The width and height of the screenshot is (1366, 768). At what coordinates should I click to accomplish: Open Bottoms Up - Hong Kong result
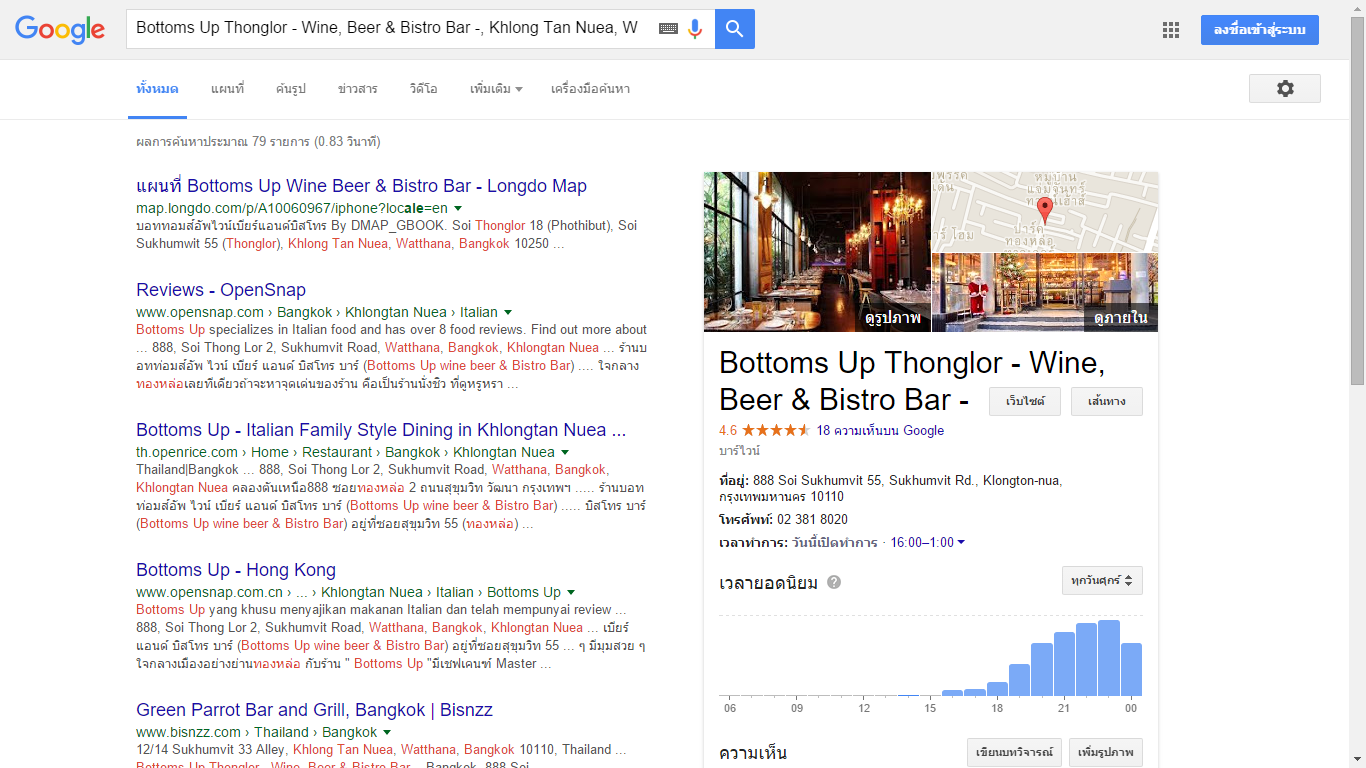(x=236, y=570)
